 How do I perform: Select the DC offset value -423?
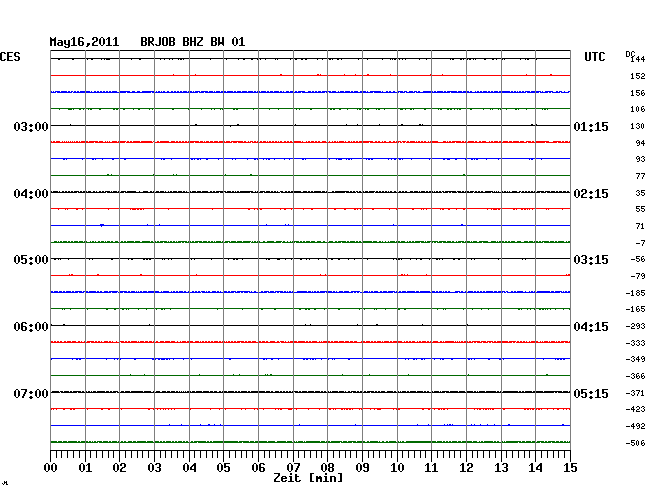(x=635, y=409)
